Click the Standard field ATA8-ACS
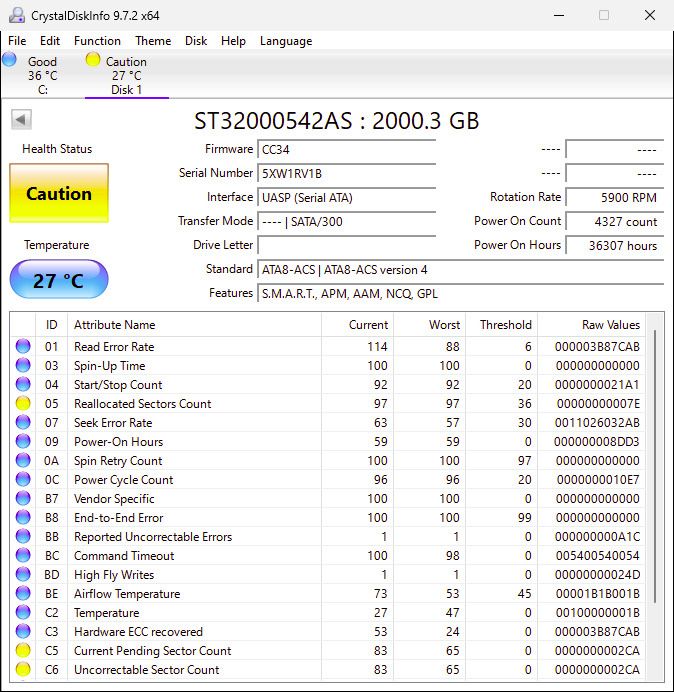Viewport: 674px width, 692px height. tap(460, 269)
